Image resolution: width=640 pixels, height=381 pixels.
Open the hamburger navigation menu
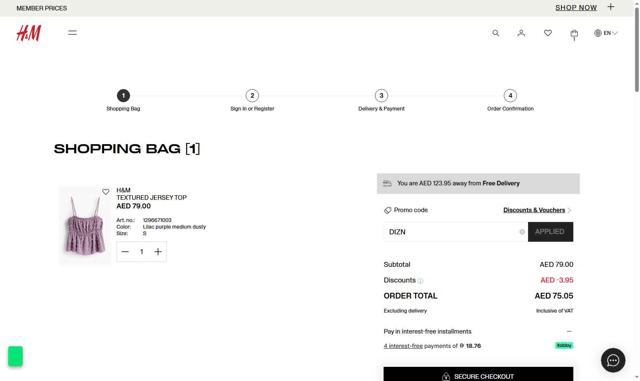[72, 33]
